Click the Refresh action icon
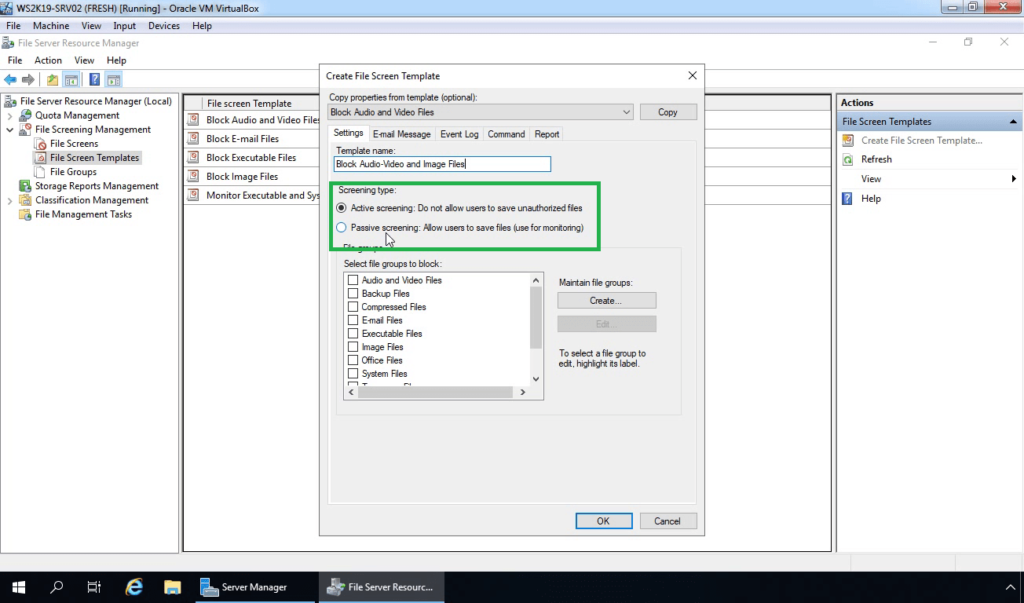The width and height of the screenshot is (1024, 603). tap(848, 159)
